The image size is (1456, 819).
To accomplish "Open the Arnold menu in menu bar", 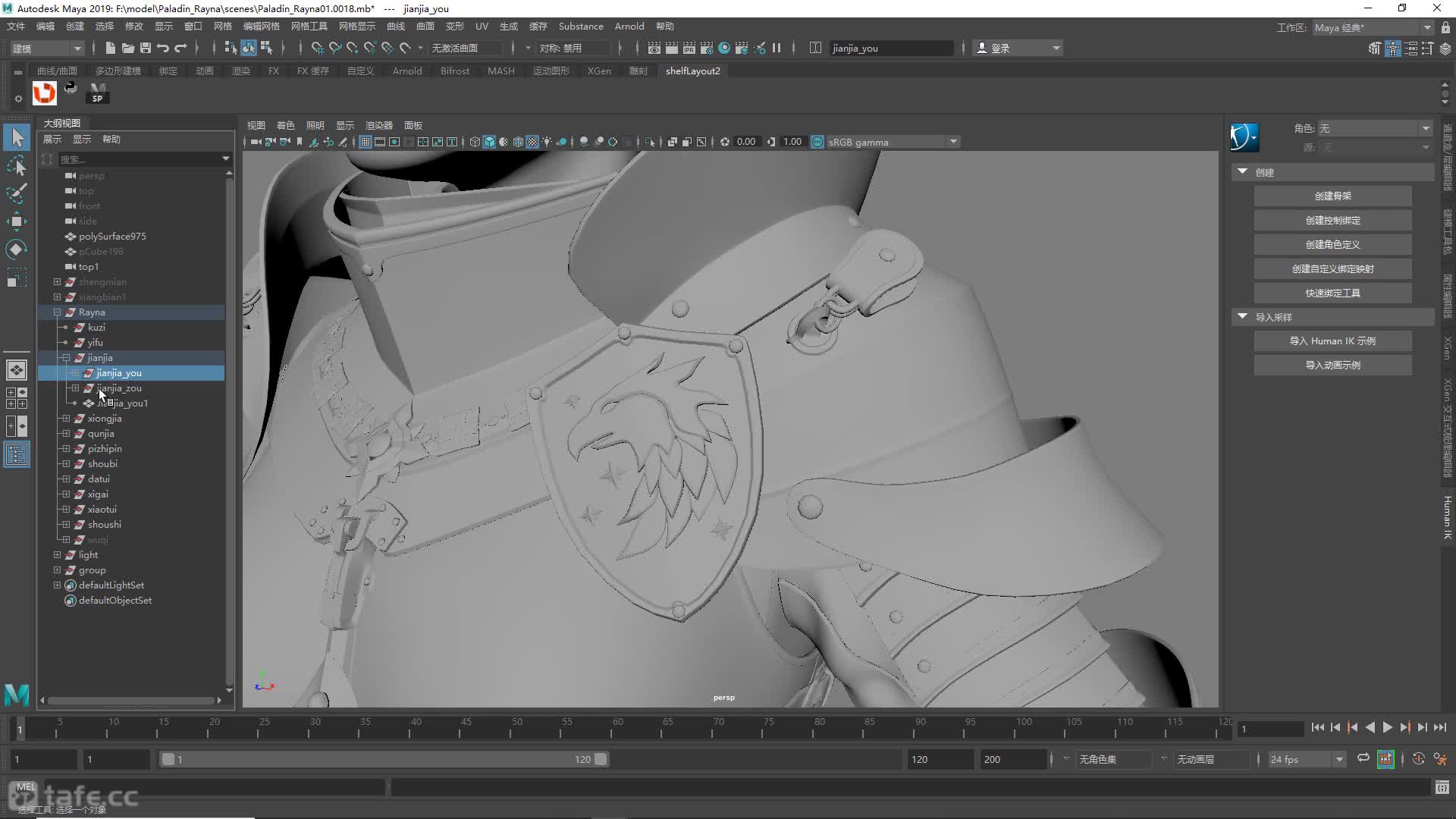I will 629,26.
